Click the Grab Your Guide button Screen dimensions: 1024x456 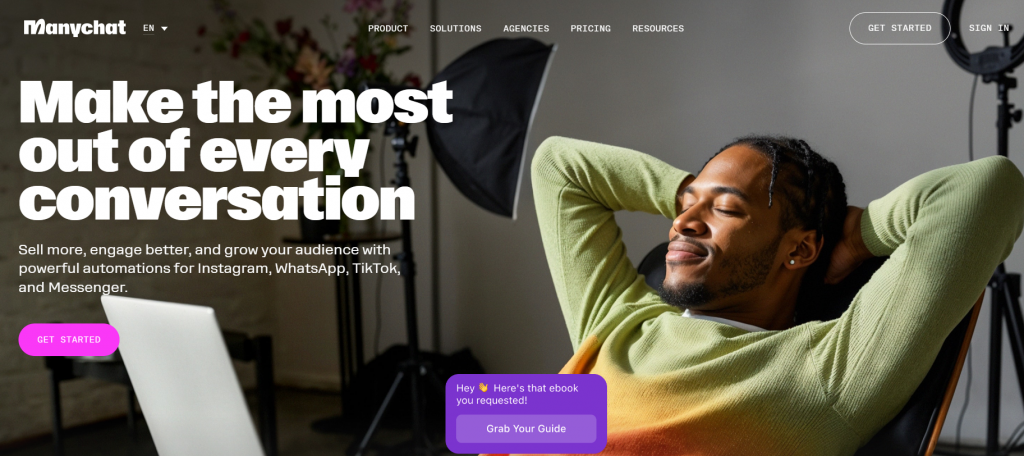click(x=526, y=429)
